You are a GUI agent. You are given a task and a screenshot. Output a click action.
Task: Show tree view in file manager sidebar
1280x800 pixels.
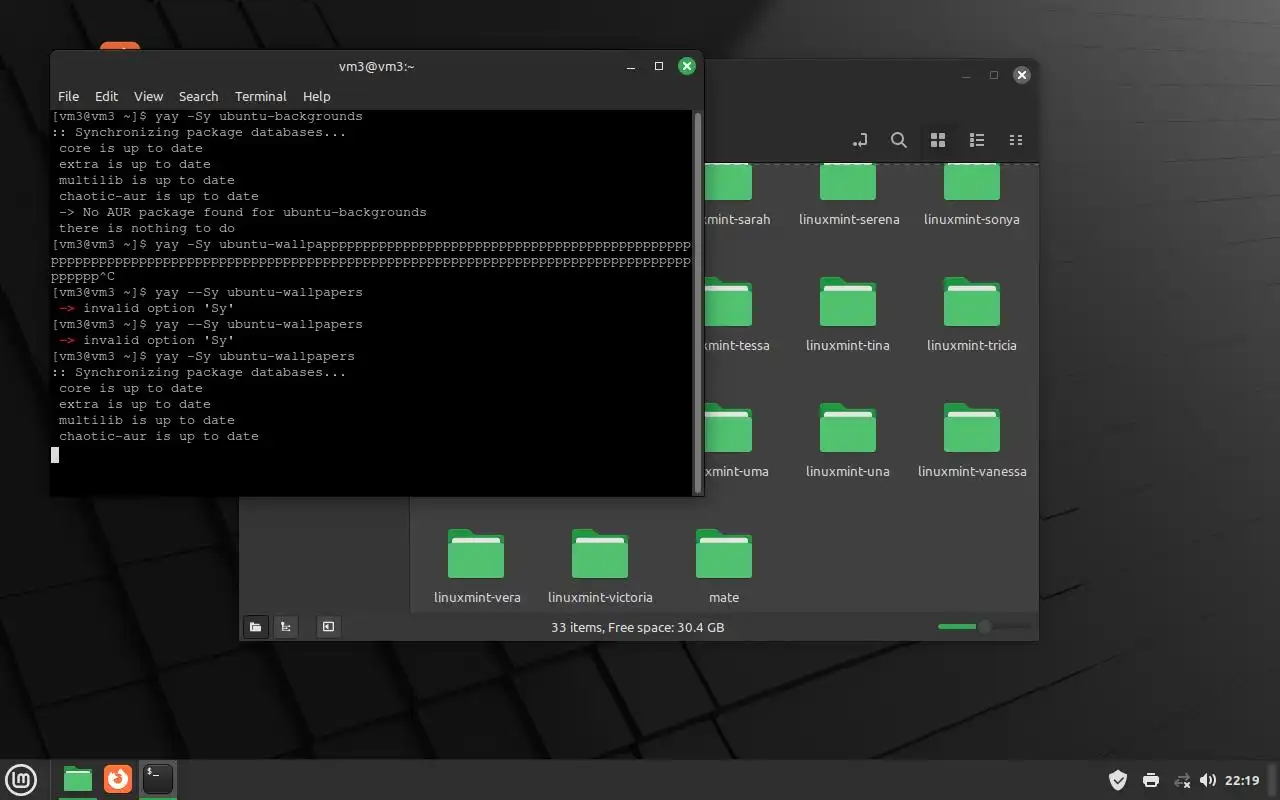tap(286, 627)
